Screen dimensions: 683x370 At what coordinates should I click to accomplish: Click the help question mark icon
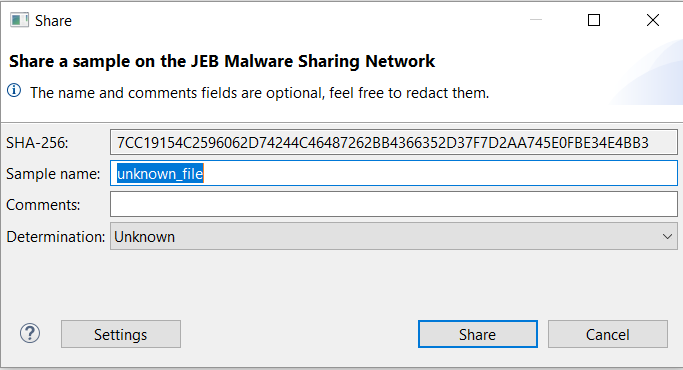click(30, 334)
